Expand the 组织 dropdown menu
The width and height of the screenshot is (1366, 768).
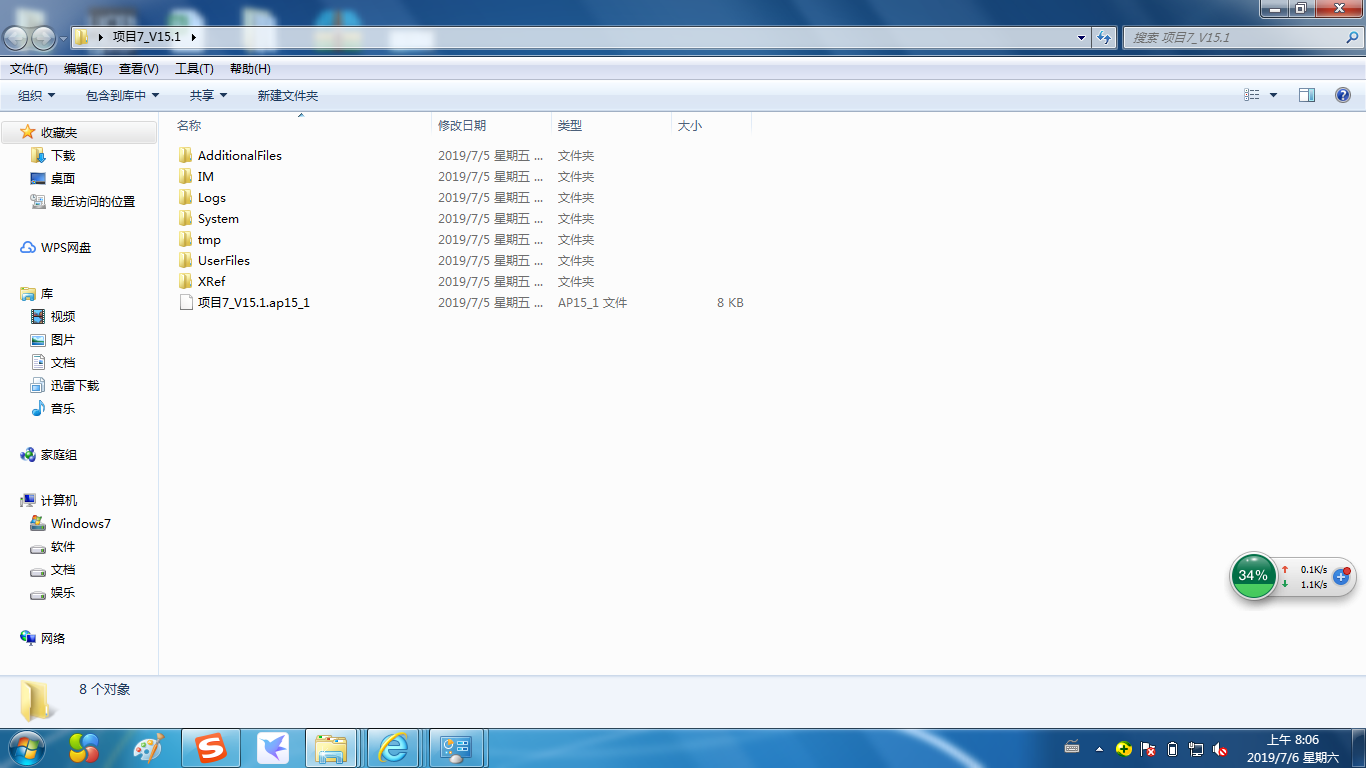click(x=37, y=96)
